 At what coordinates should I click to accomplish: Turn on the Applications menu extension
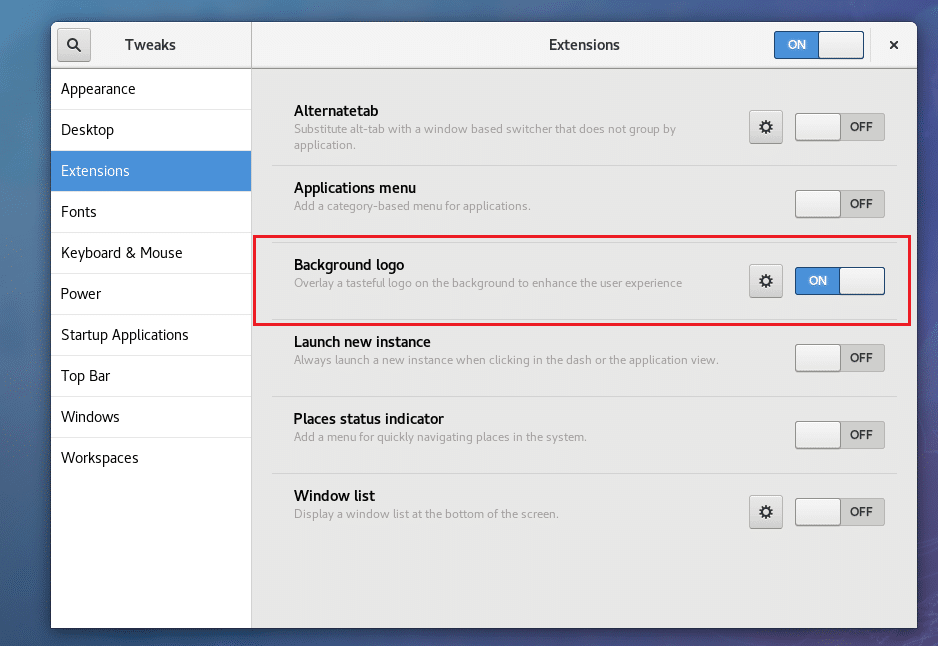click(839, 204)
